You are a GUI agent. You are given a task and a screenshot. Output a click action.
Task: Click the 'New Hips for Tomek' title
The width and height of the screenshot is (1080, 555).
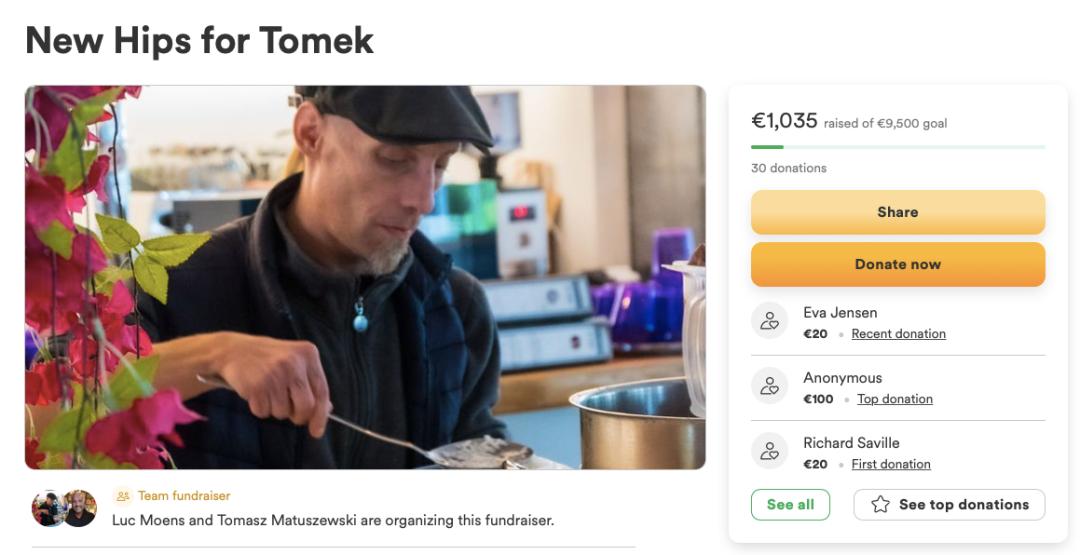[x=199, y=41]
